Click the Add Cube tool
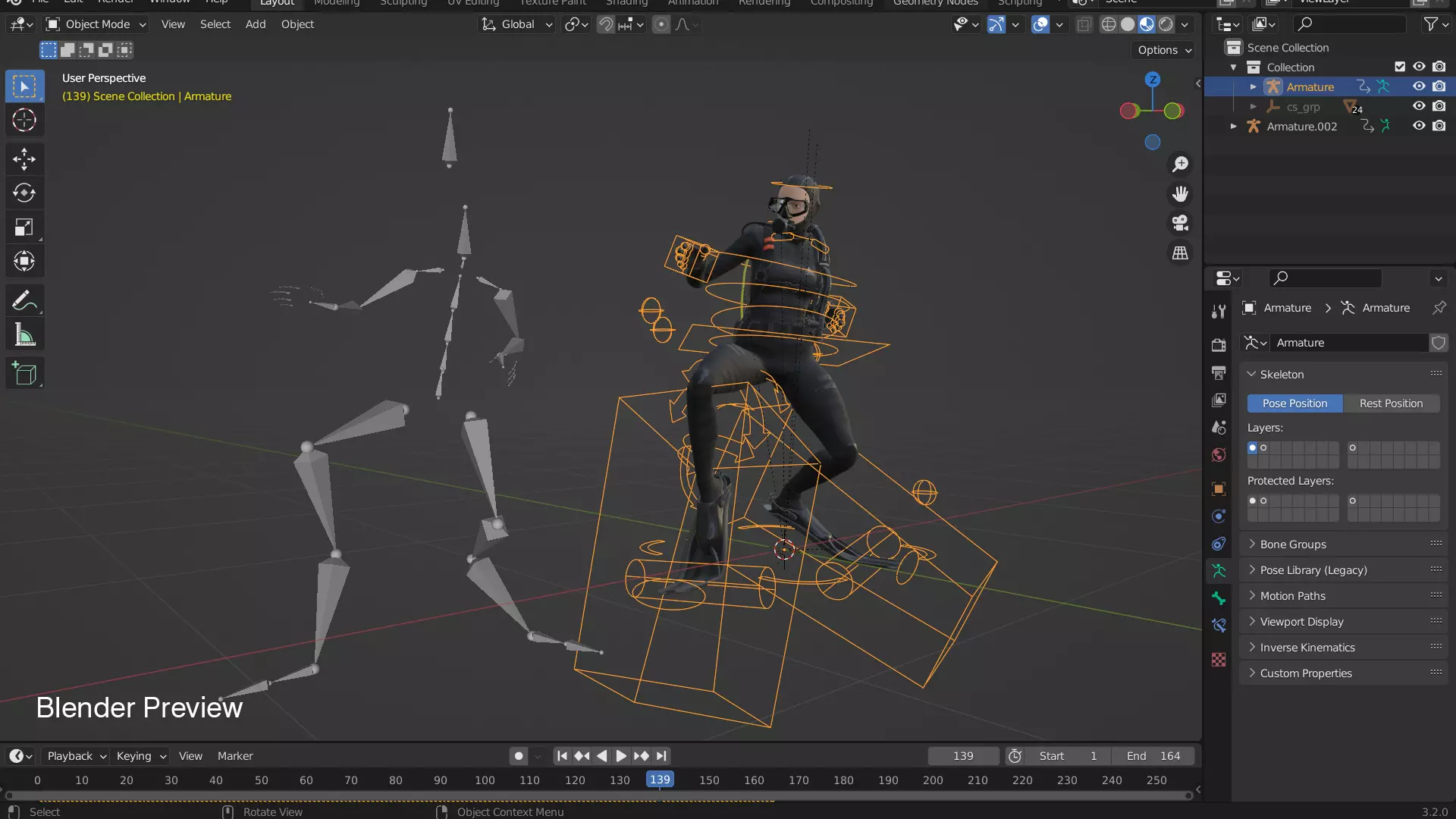The width and height of the screenshot is (1456, 819). click(24, 374)
